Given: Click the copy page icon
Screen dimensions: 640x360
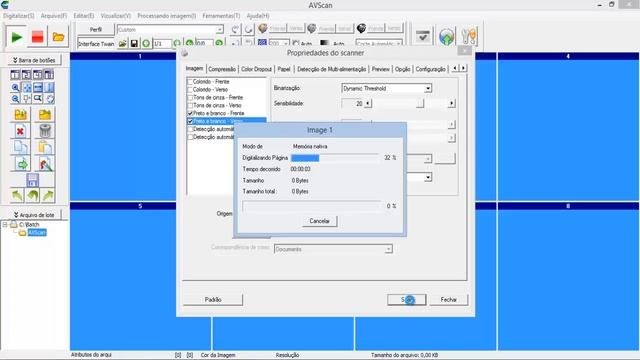Looking at the screenshot, I should 20,147.
